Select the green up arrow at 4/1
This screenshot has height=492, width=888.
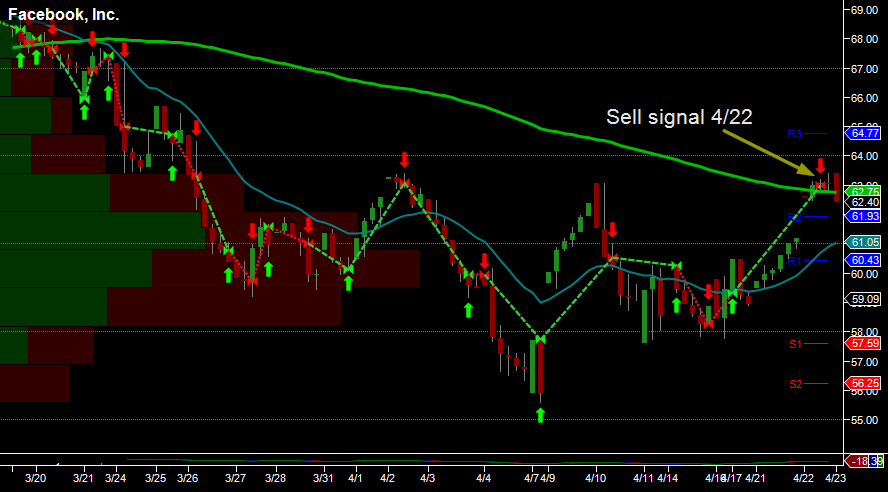(348, 283)
